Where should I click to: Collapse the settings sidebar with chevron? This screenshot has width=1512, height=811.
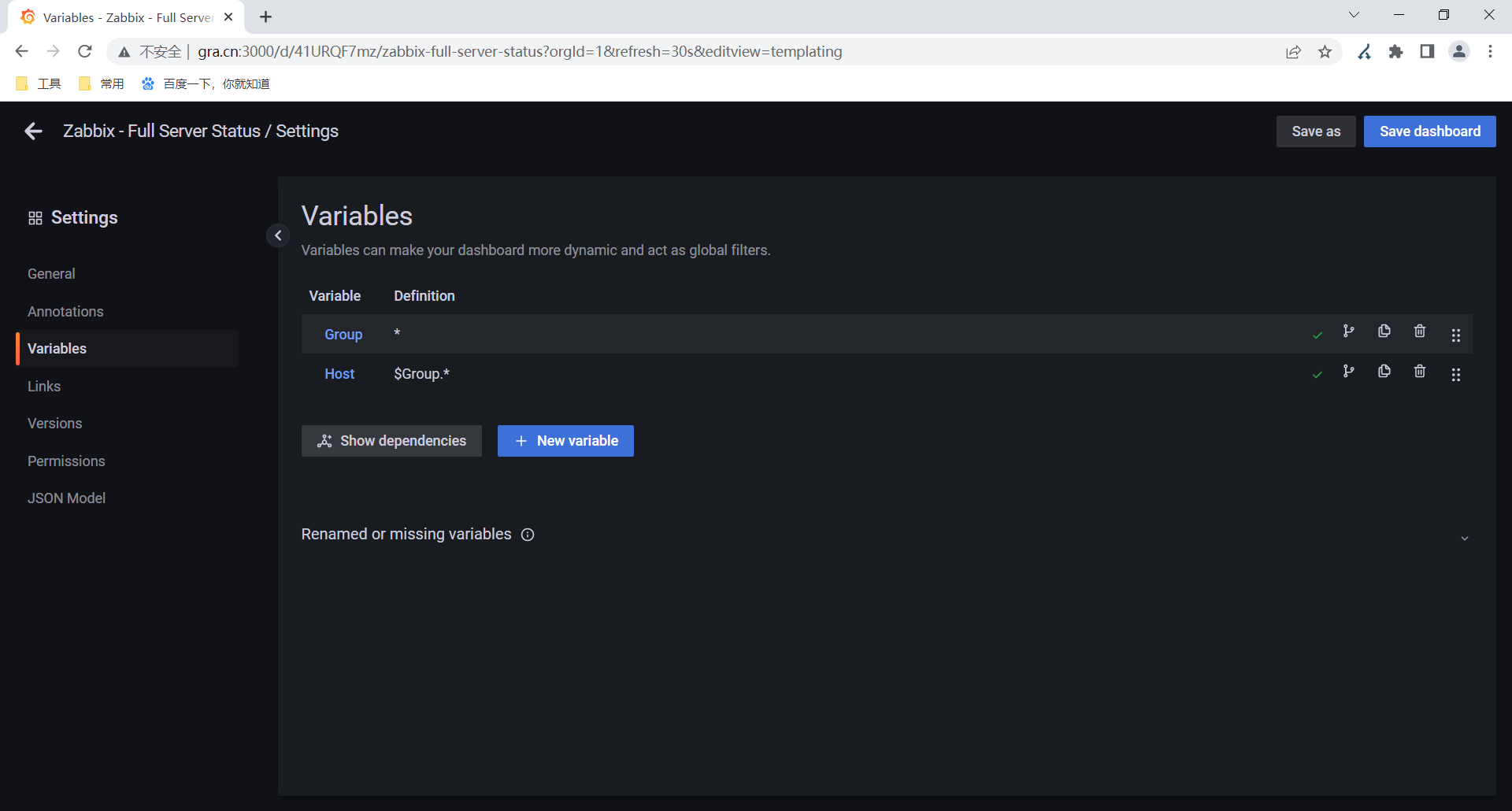coord(278,235)
